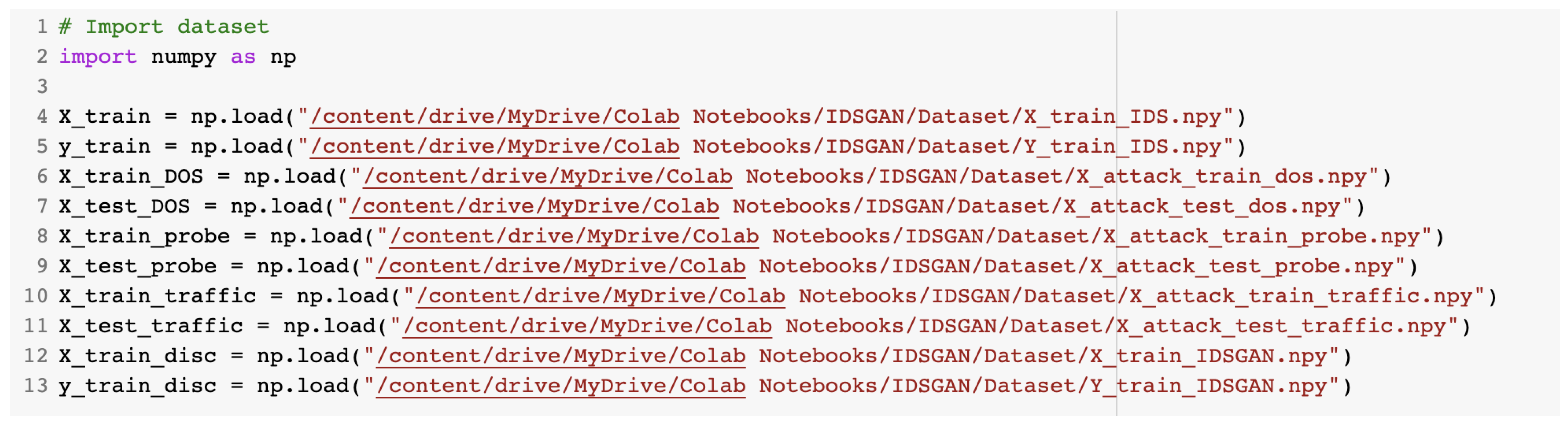Viewport: 1568px width, 424px height.
Task: Click the purple 'import' keyword
Action: click(97, 57)
